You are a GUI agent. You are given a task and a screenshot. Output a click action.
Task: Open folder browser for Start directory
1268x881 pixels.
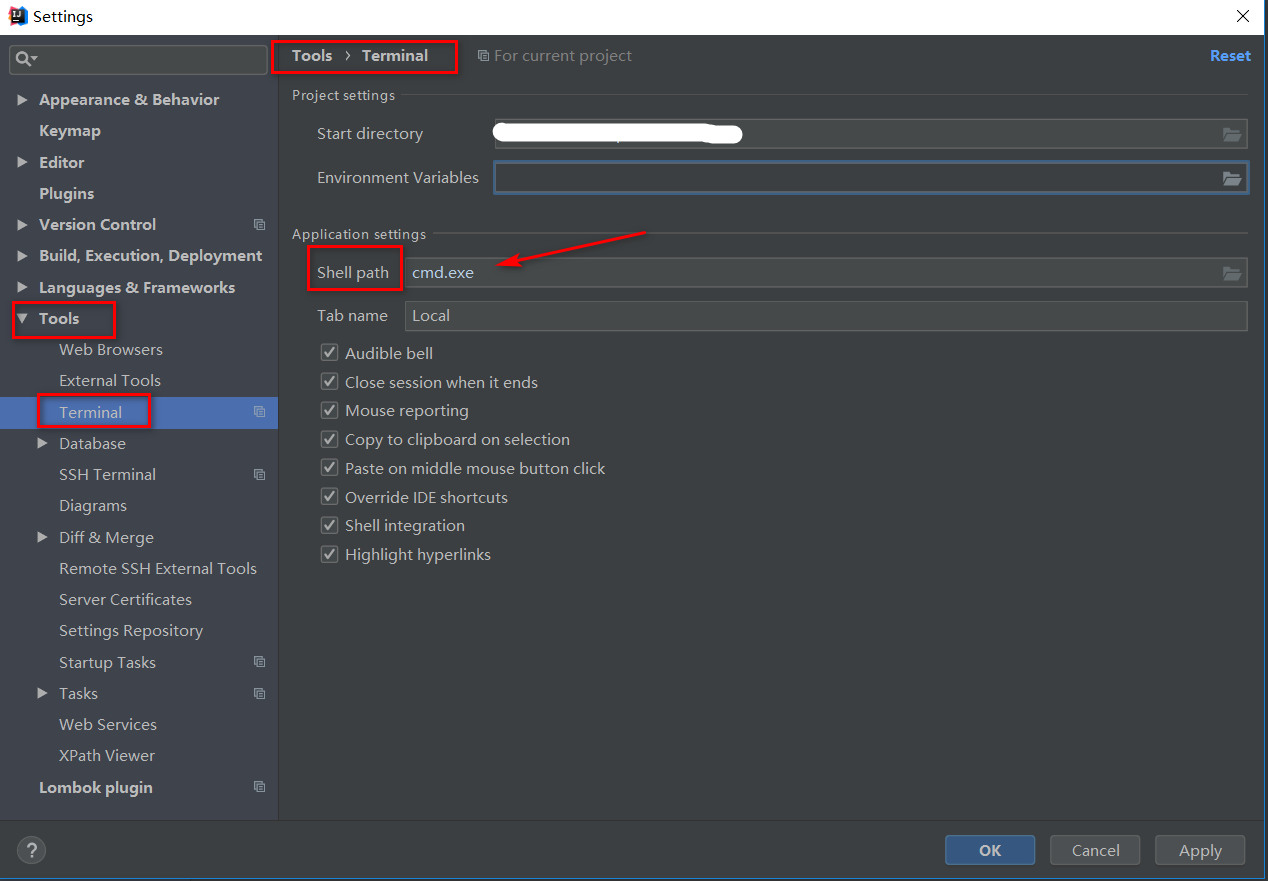click(x=1232, y=134)
